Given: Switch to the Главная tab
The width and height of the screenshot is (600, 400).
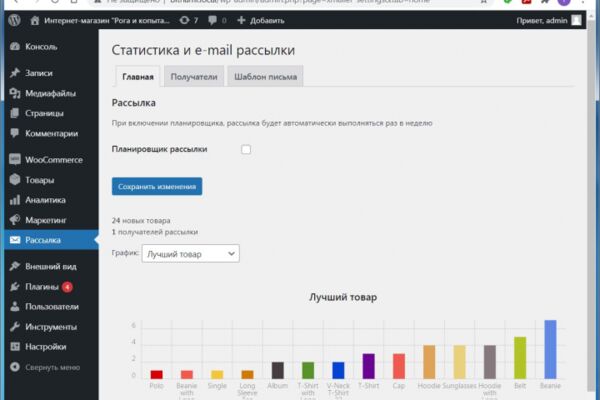Looking at the screenshot, I should pos(138,77).
